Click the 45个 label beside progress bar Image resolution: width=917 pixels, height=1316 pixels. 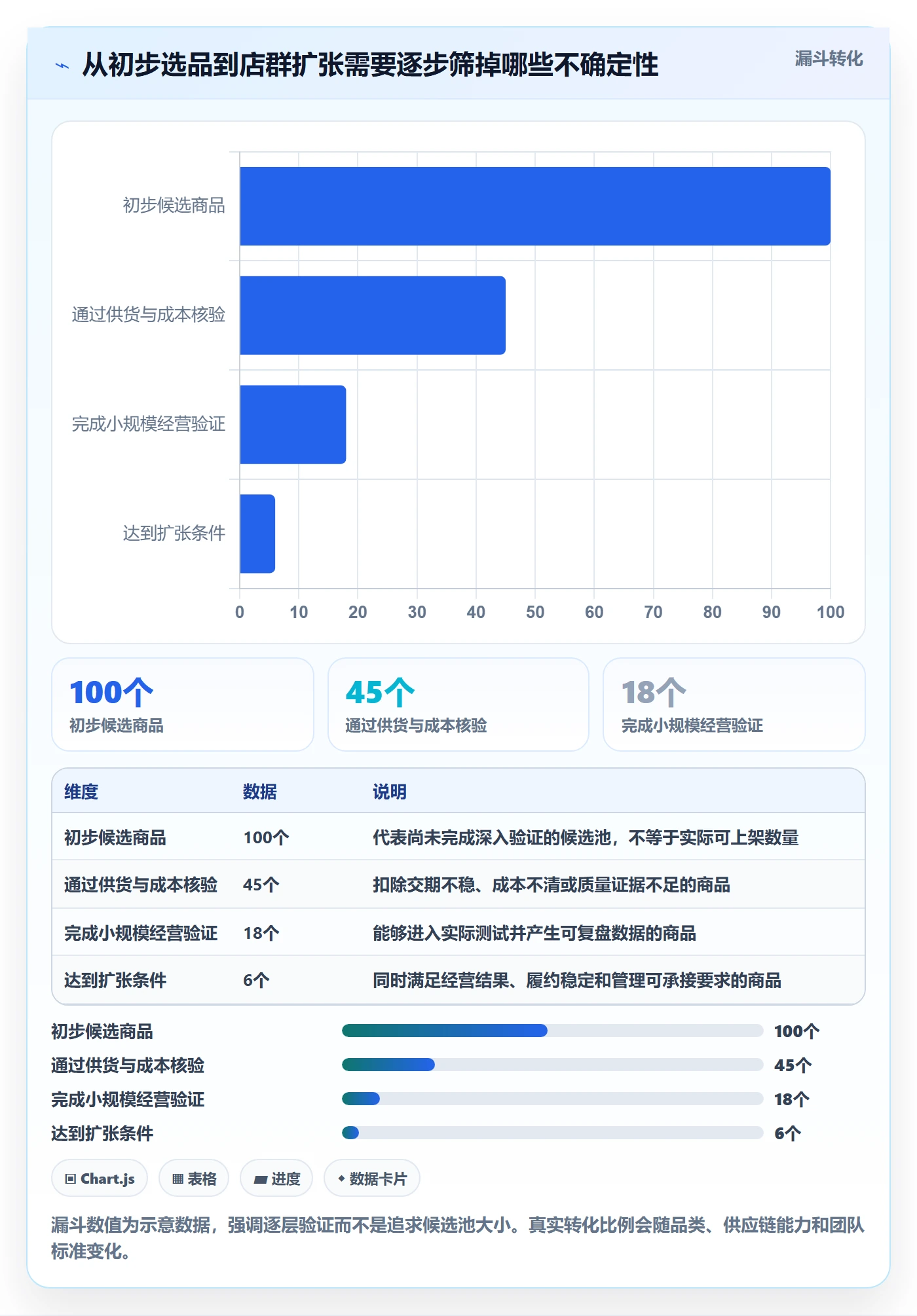click(x=793, y=1065)
